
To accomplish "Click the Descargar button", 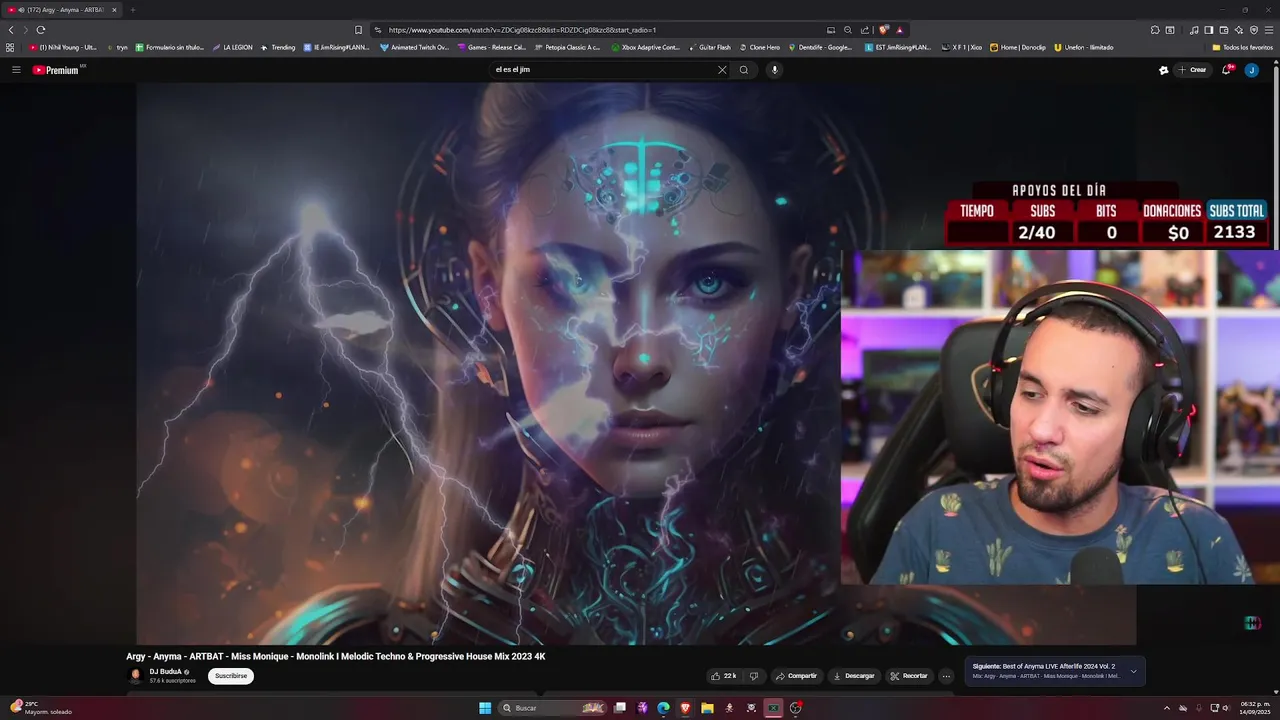I will 853,676.
